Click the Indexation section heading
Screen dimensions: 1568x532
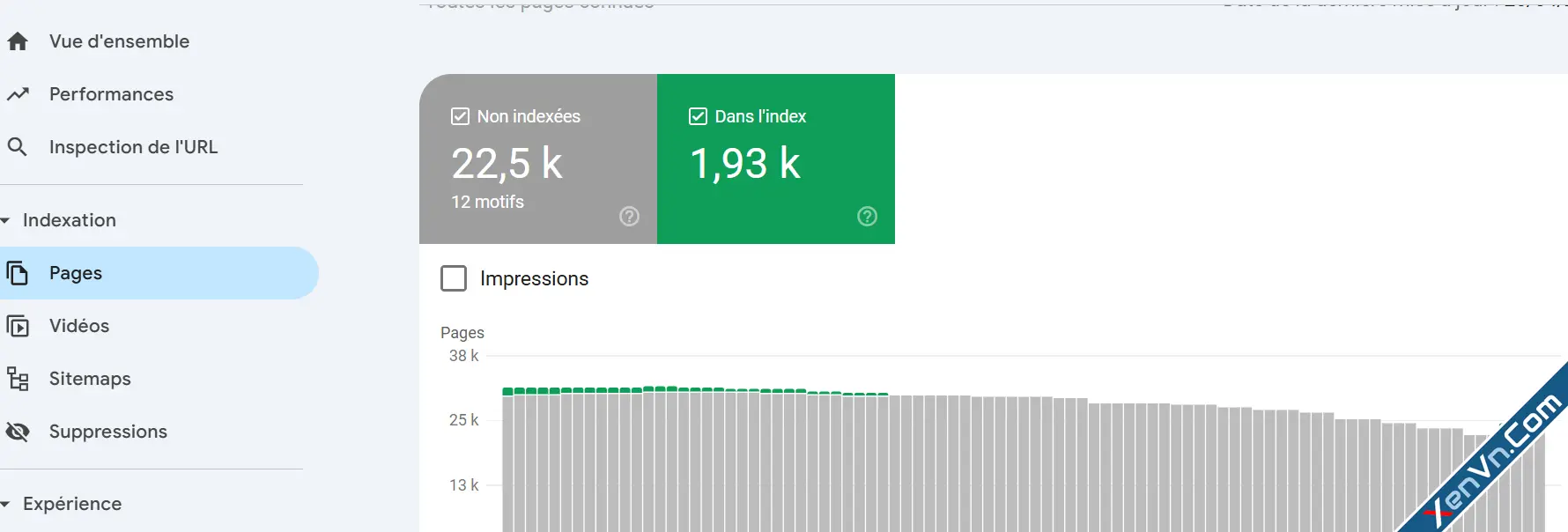pyautogui.click(x=70, y=220)
